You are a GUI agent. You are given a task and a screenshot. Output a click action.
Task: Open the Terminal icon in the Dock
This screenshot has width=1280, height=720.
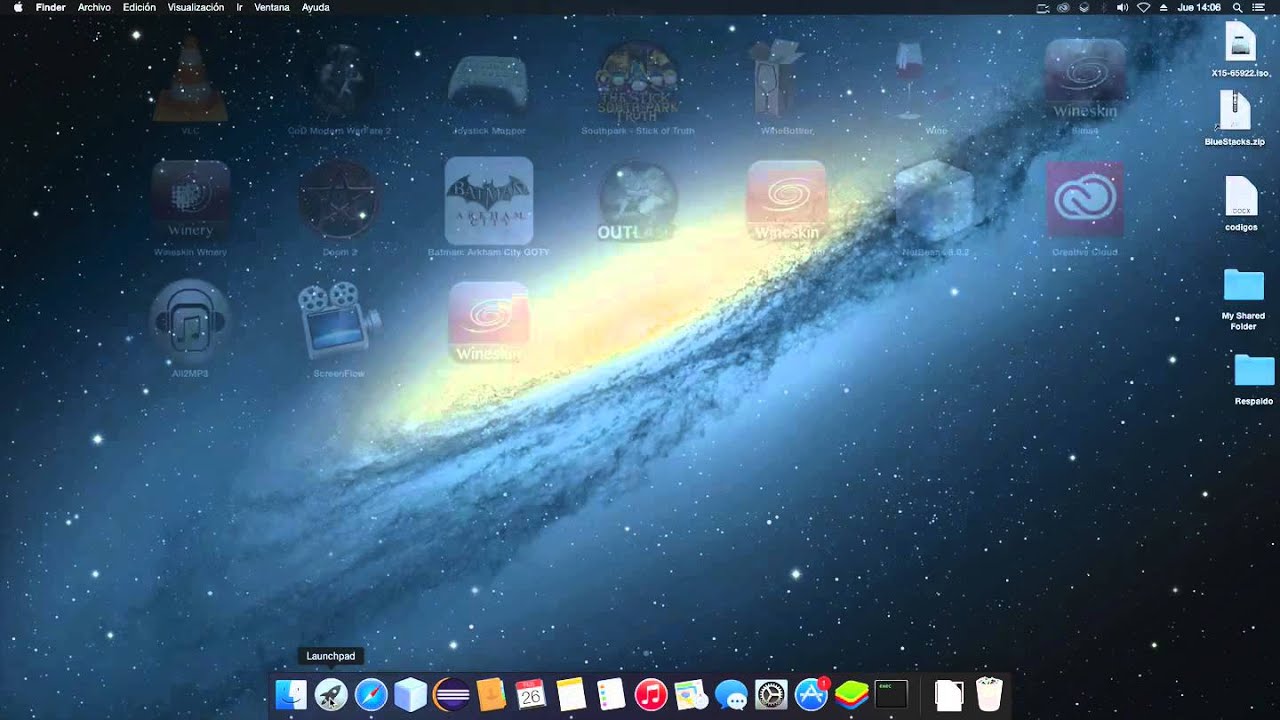891,694
